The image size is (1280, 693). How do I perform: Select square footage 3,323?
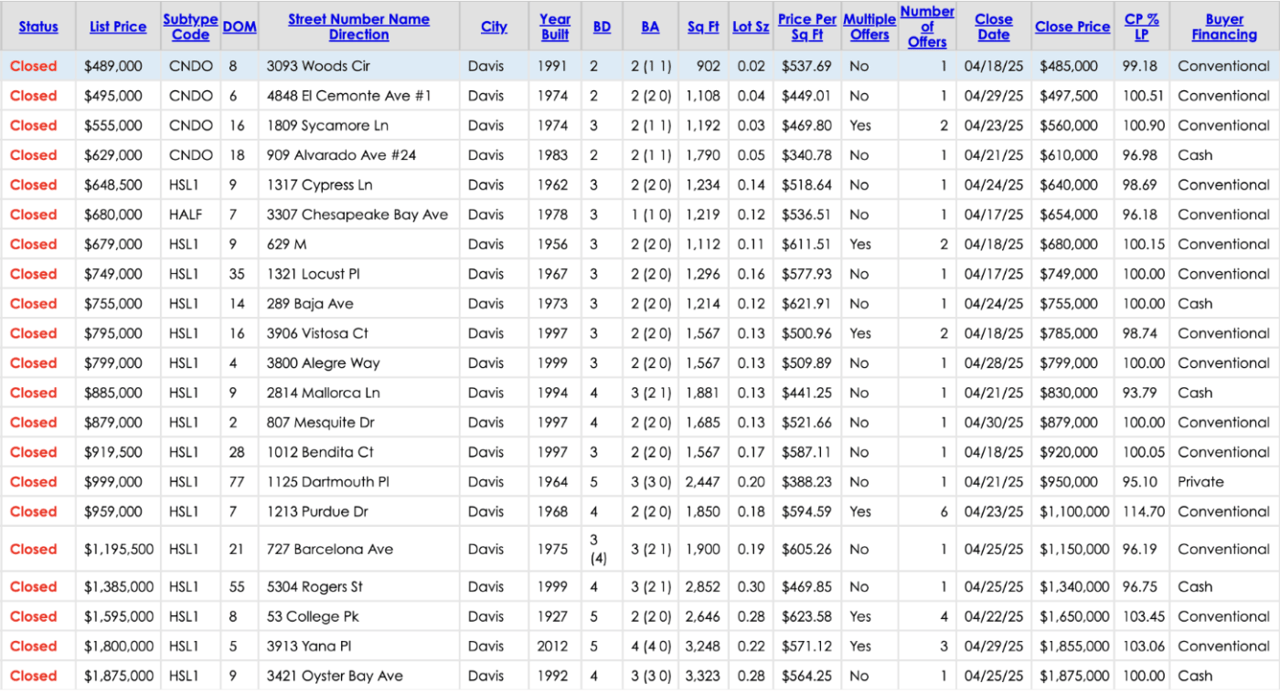pos(703,676)
